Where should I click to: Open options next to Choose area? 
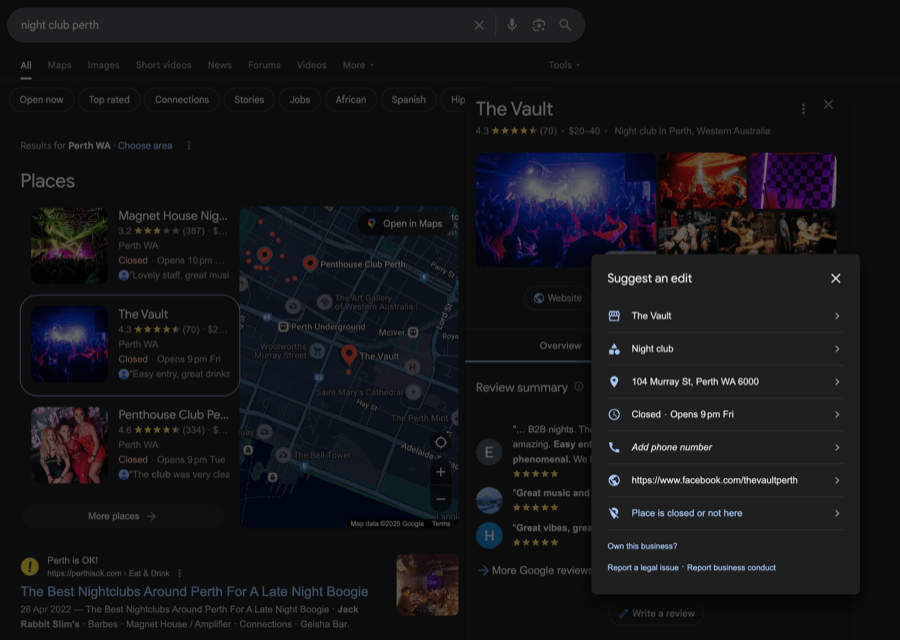[189, 146]
